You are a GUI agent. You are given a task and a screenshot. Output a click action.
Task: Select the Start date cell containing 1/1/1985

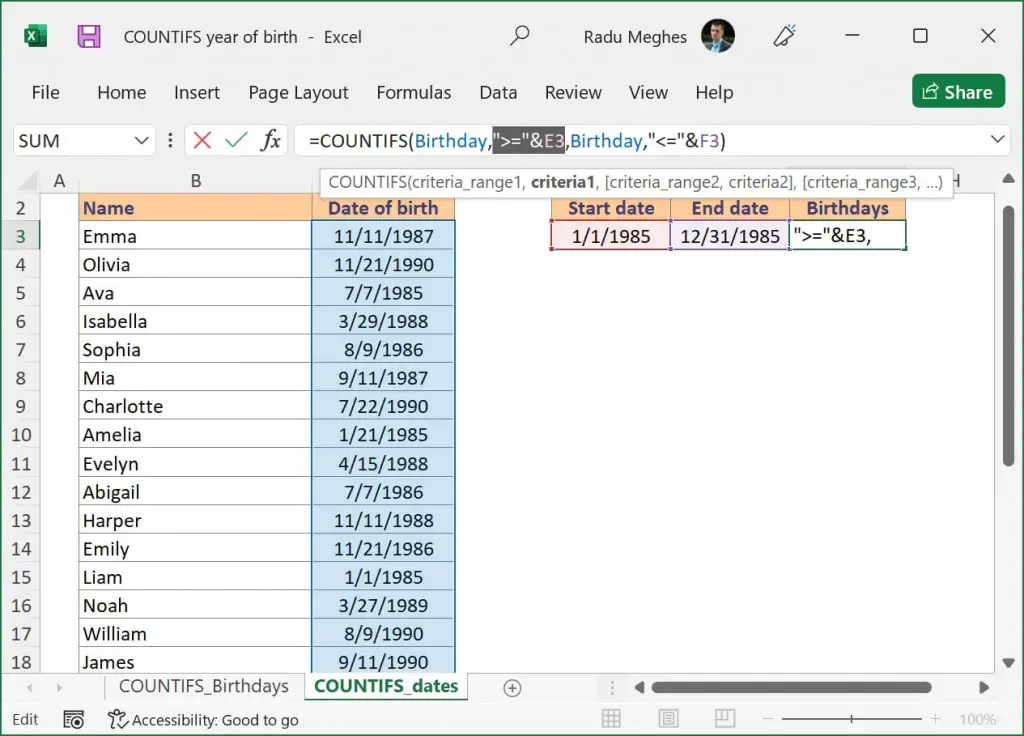click(x=610, y=236)
